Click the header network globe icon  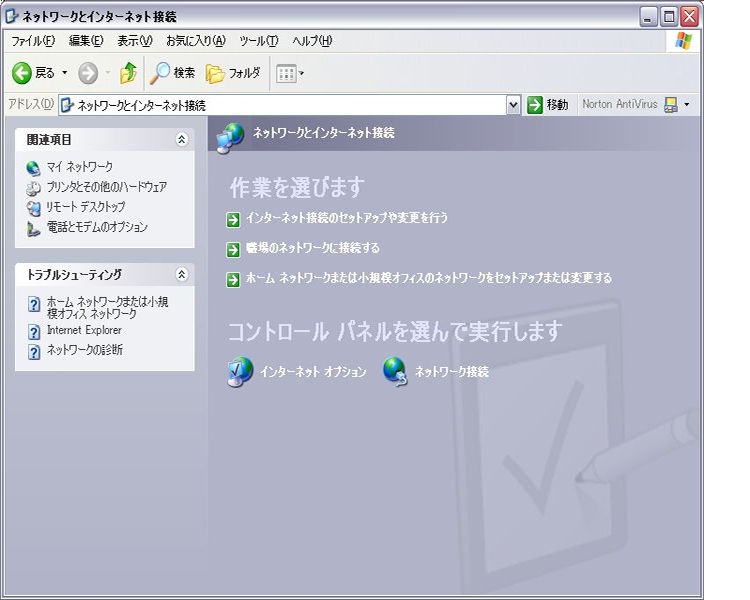coord(230,138)
